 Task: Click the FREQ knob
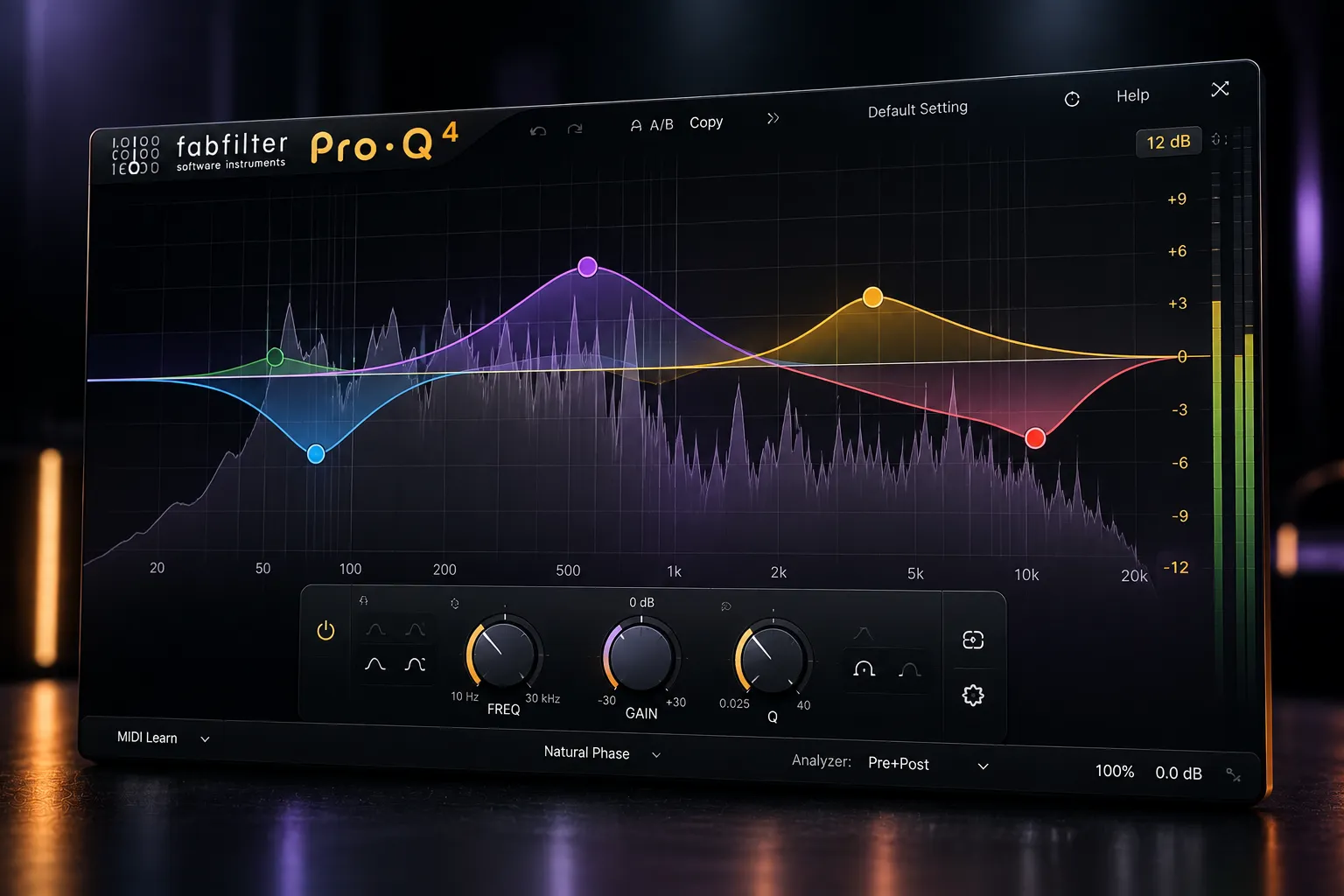[x=503, y=654]
